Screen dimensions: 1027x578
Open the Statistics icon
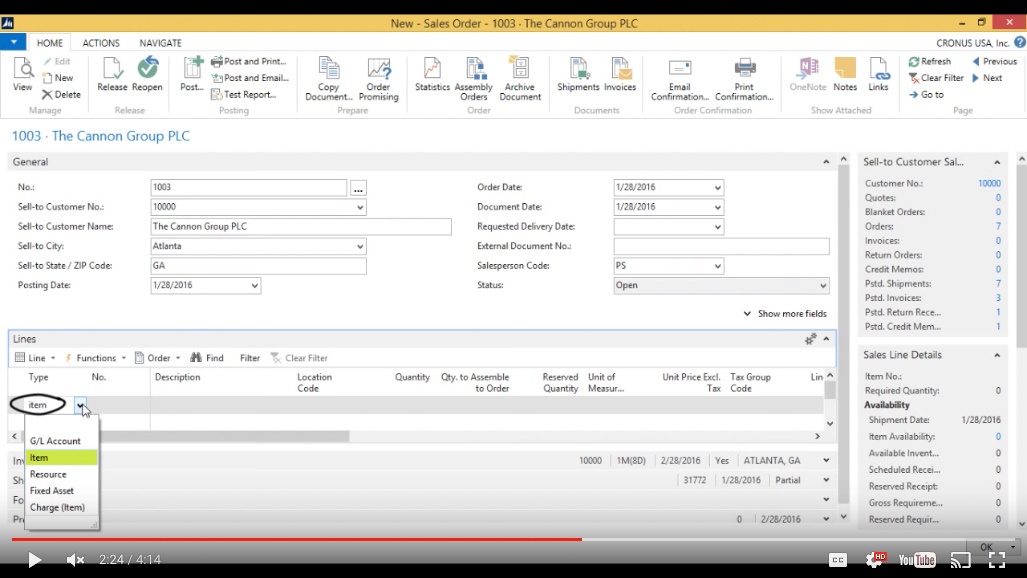[432, 74]
